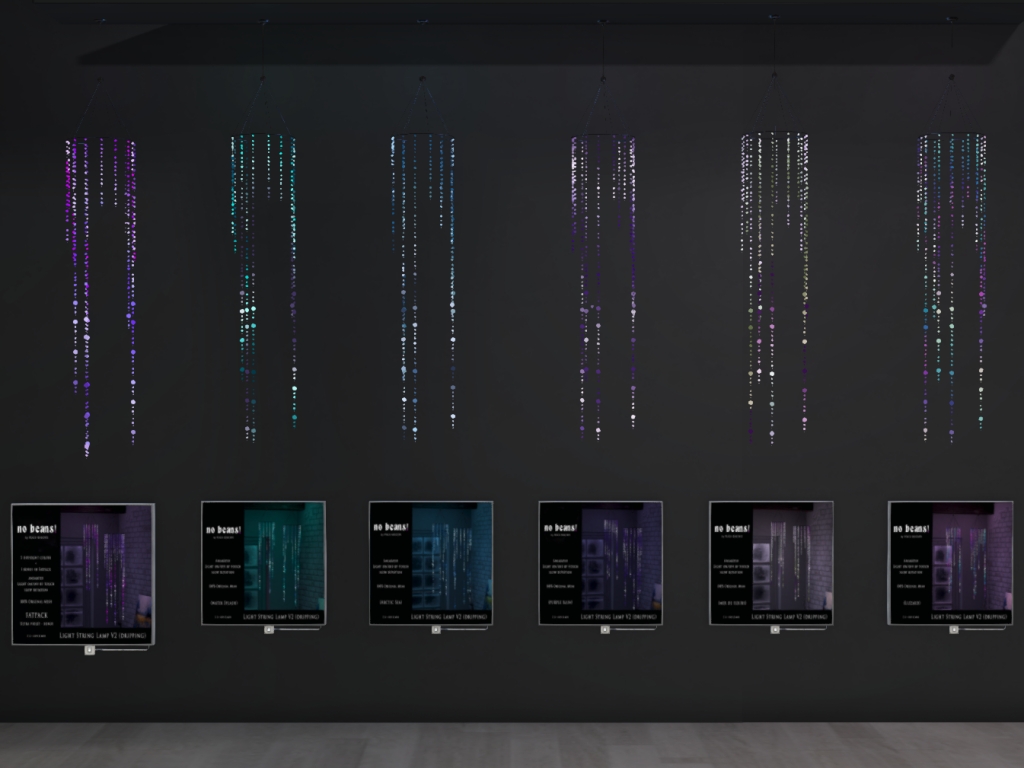Click the "no beans!" logo on Fatpack board

35,529
